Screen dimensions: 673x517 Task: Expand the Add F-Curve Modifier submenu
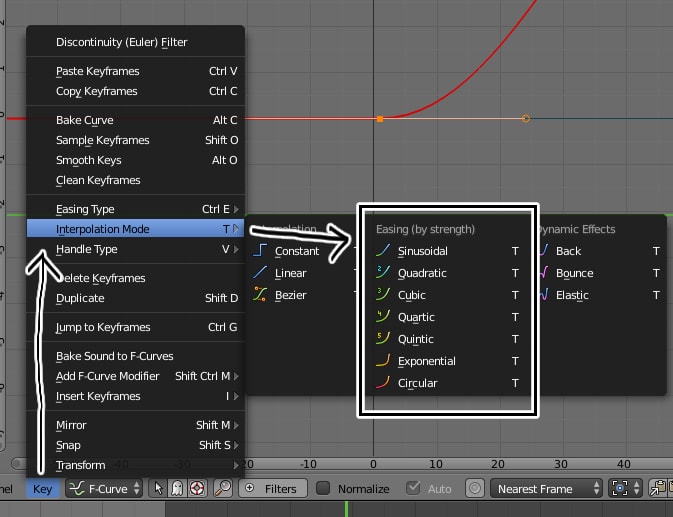click(x=135, y=376)
